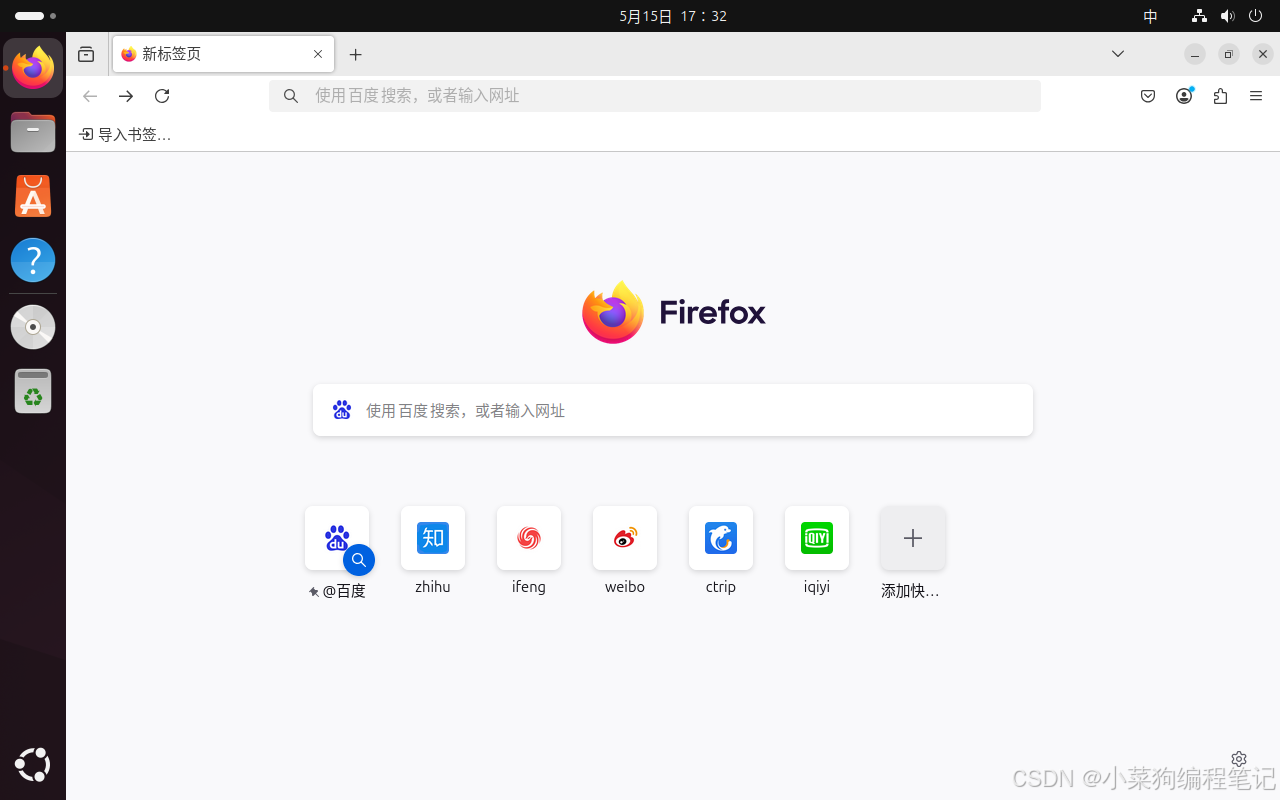Restore the Firefox window size
The image size is (1280, 800).
1229,54
